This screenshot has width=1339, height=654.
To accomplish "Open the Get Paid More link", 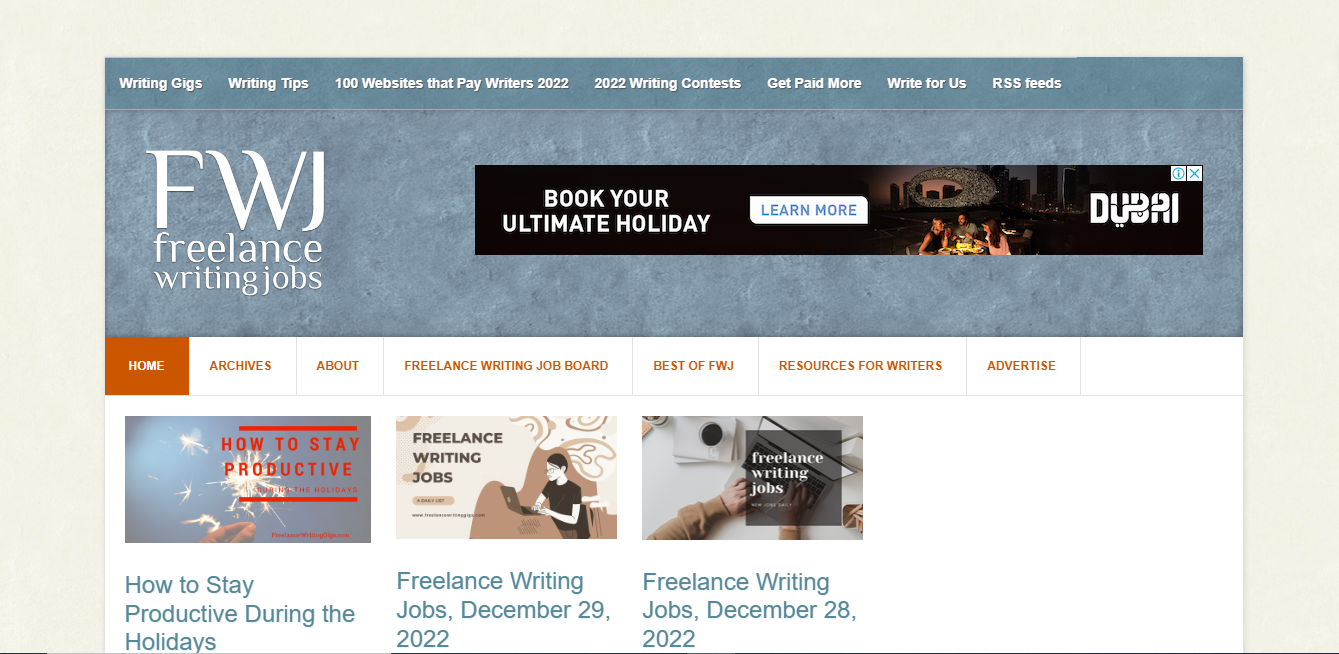I will point(814,83).
